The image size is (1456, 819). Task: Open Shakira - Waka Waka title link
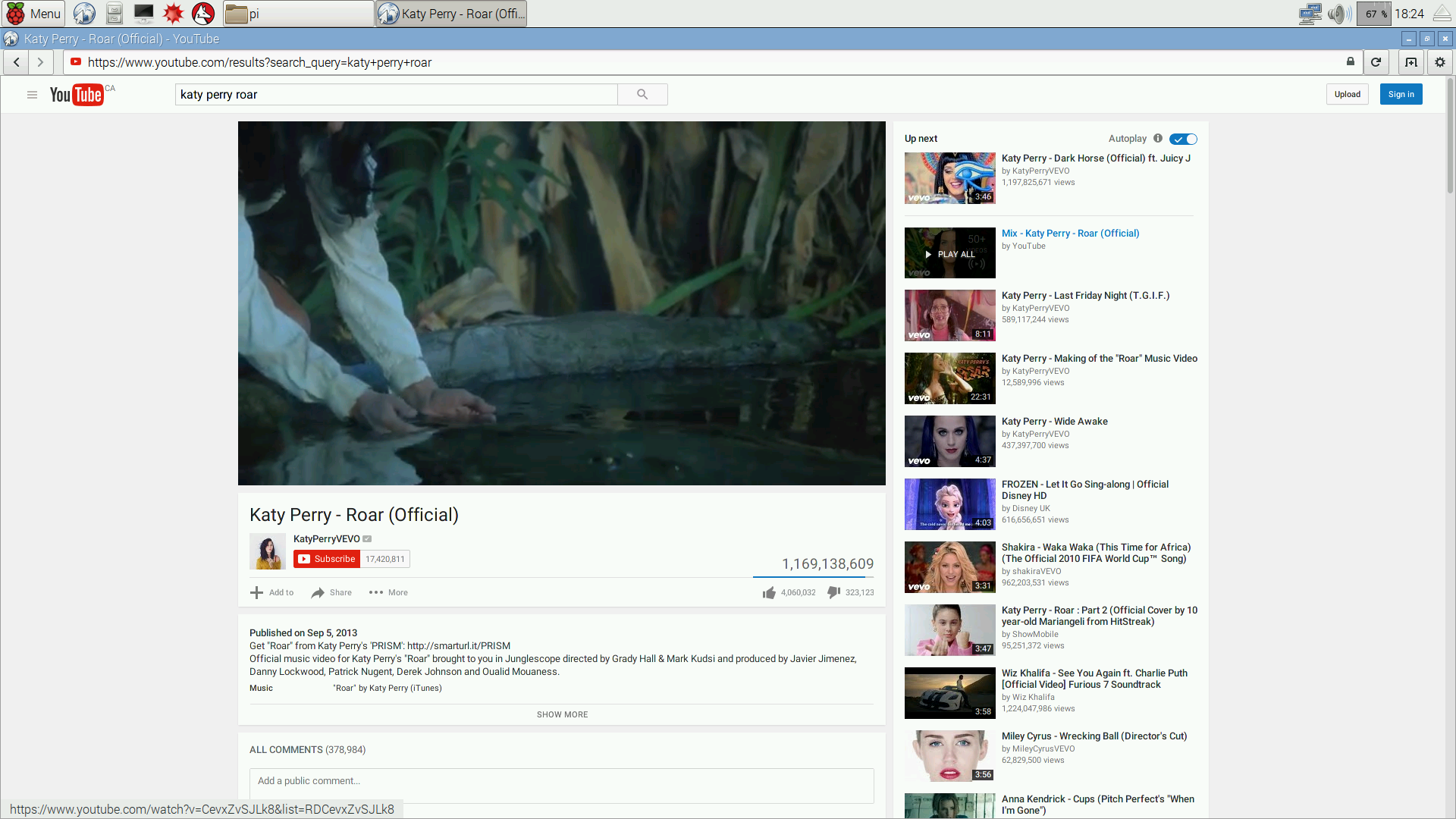1096,553
